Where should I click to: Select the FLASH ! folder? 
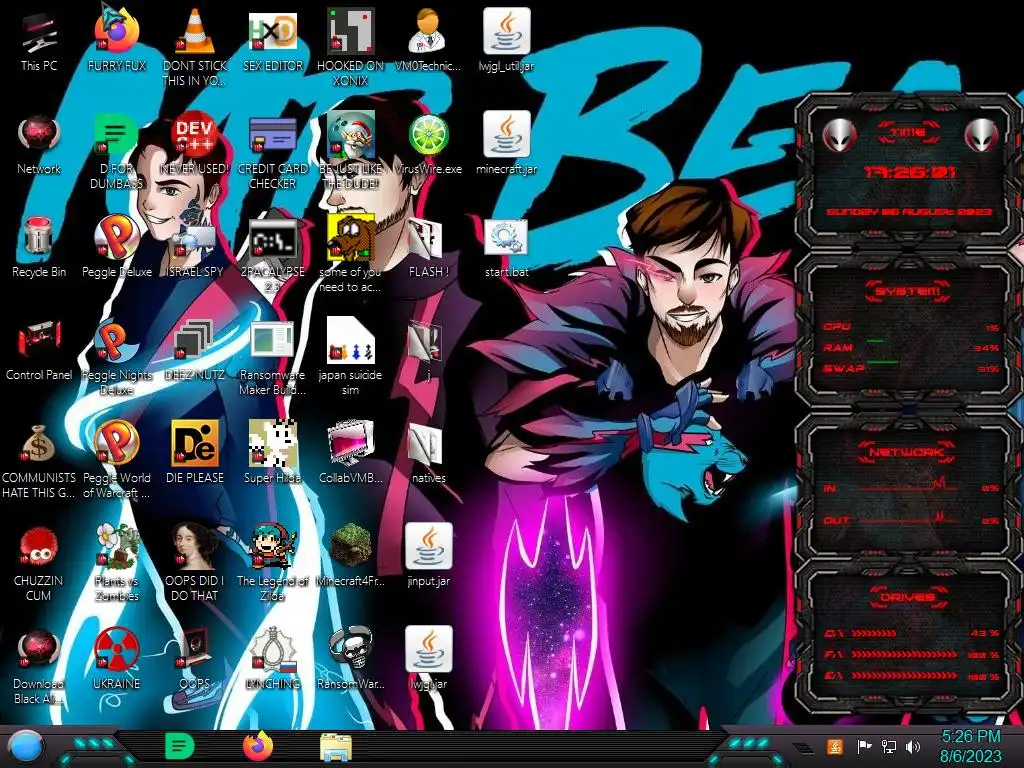click(x=428, y=240)
